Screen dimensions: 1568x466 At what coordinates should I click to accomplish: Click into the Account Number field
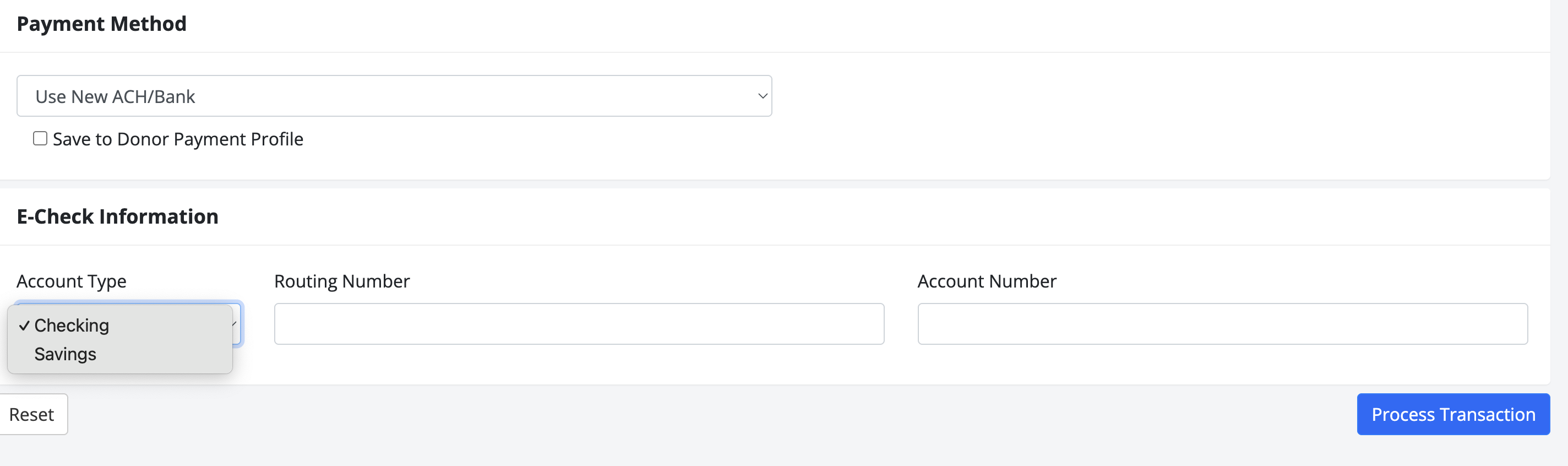pos(1222,324)
